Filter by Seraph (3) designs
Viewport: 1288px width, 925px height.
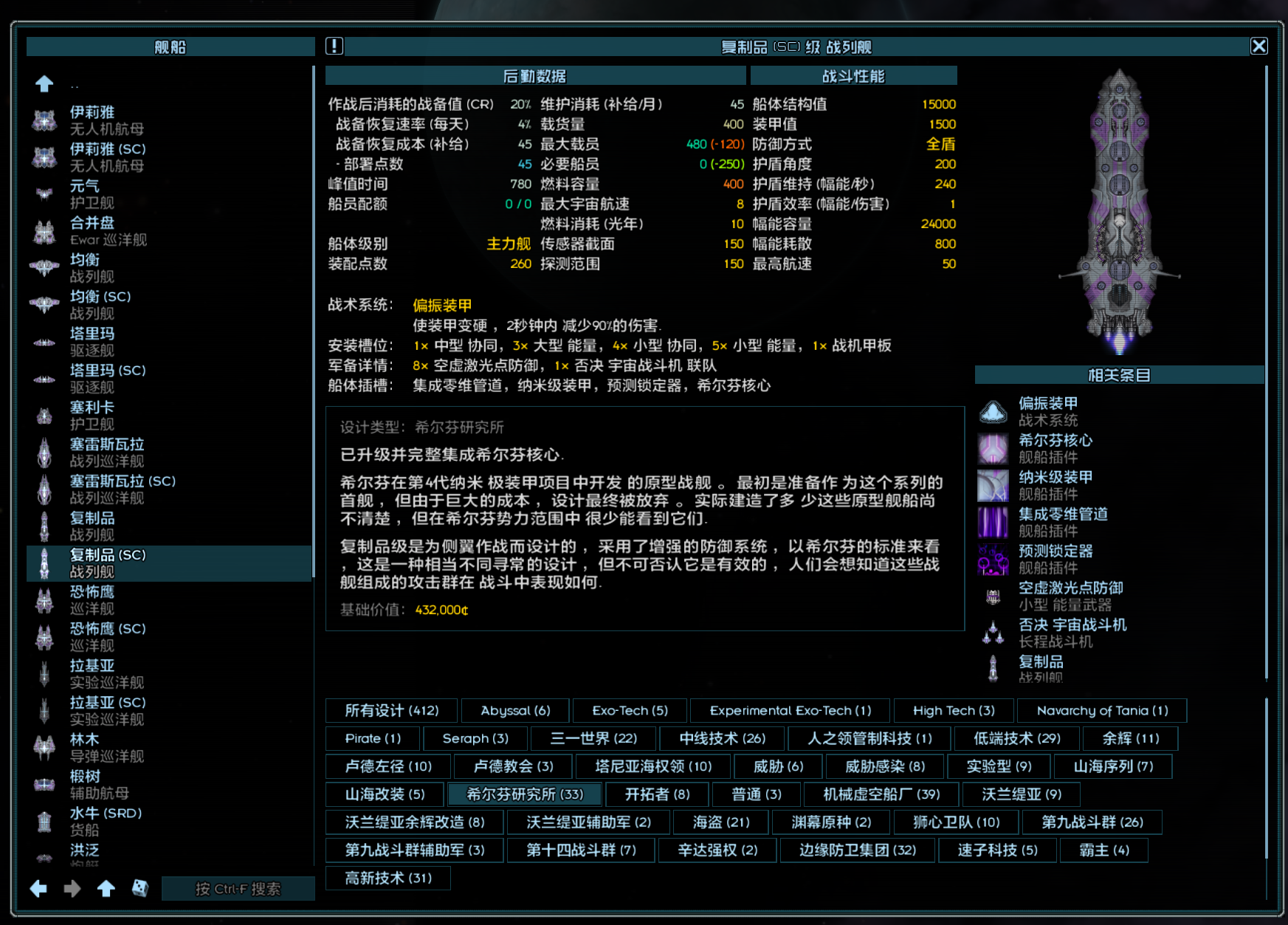pos(475,738)
